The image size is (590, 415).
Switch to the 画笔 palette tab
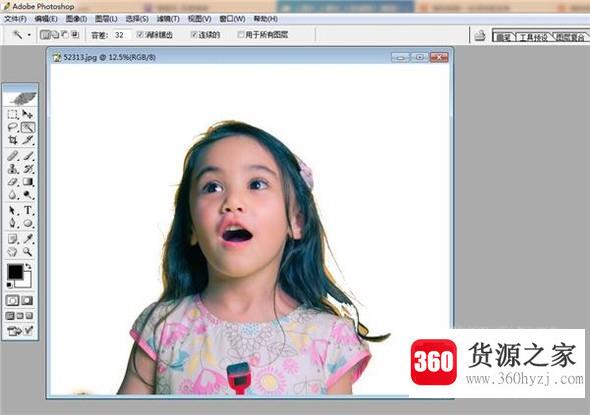tap(503, 37)
